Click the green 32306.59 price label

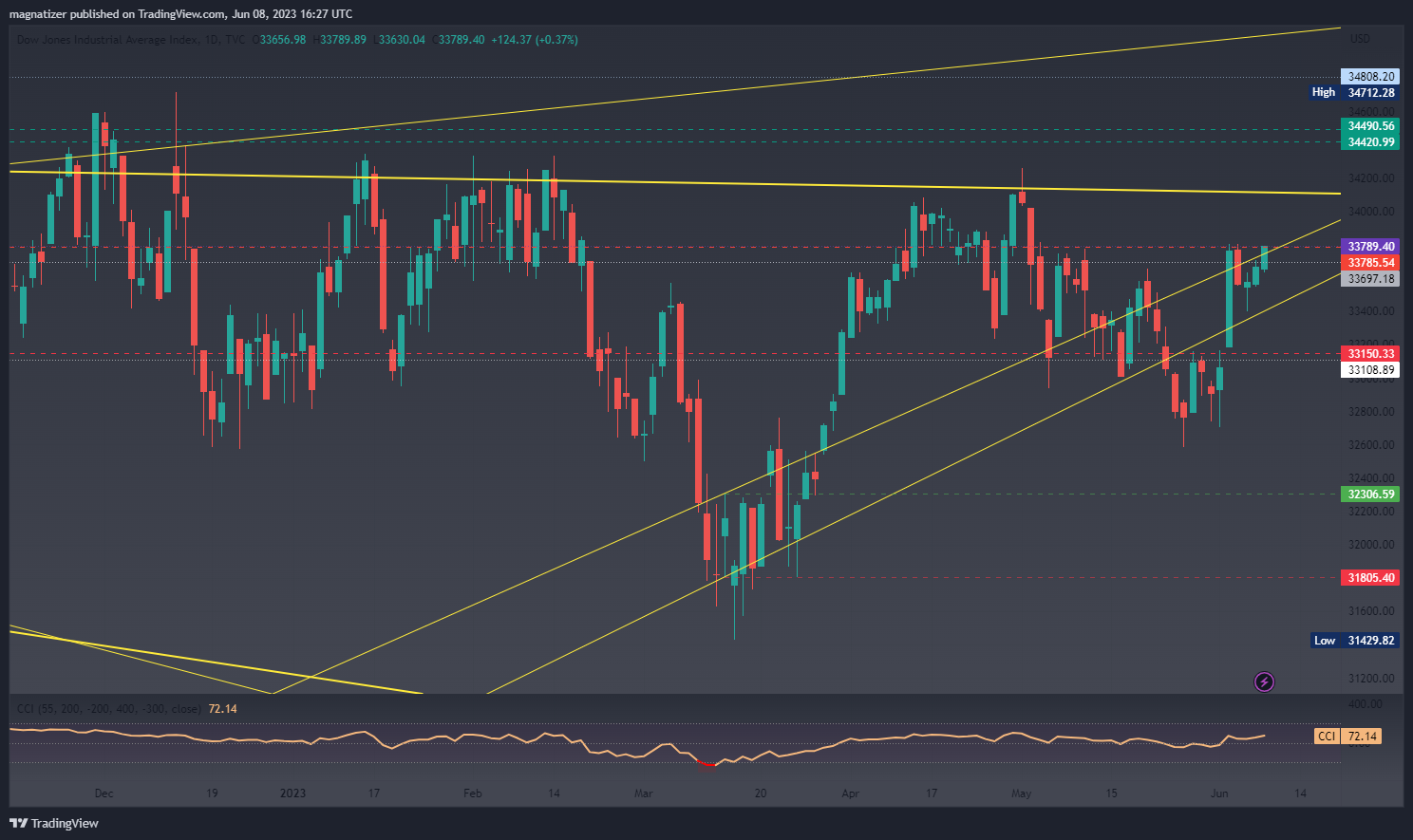[1370, 495]
